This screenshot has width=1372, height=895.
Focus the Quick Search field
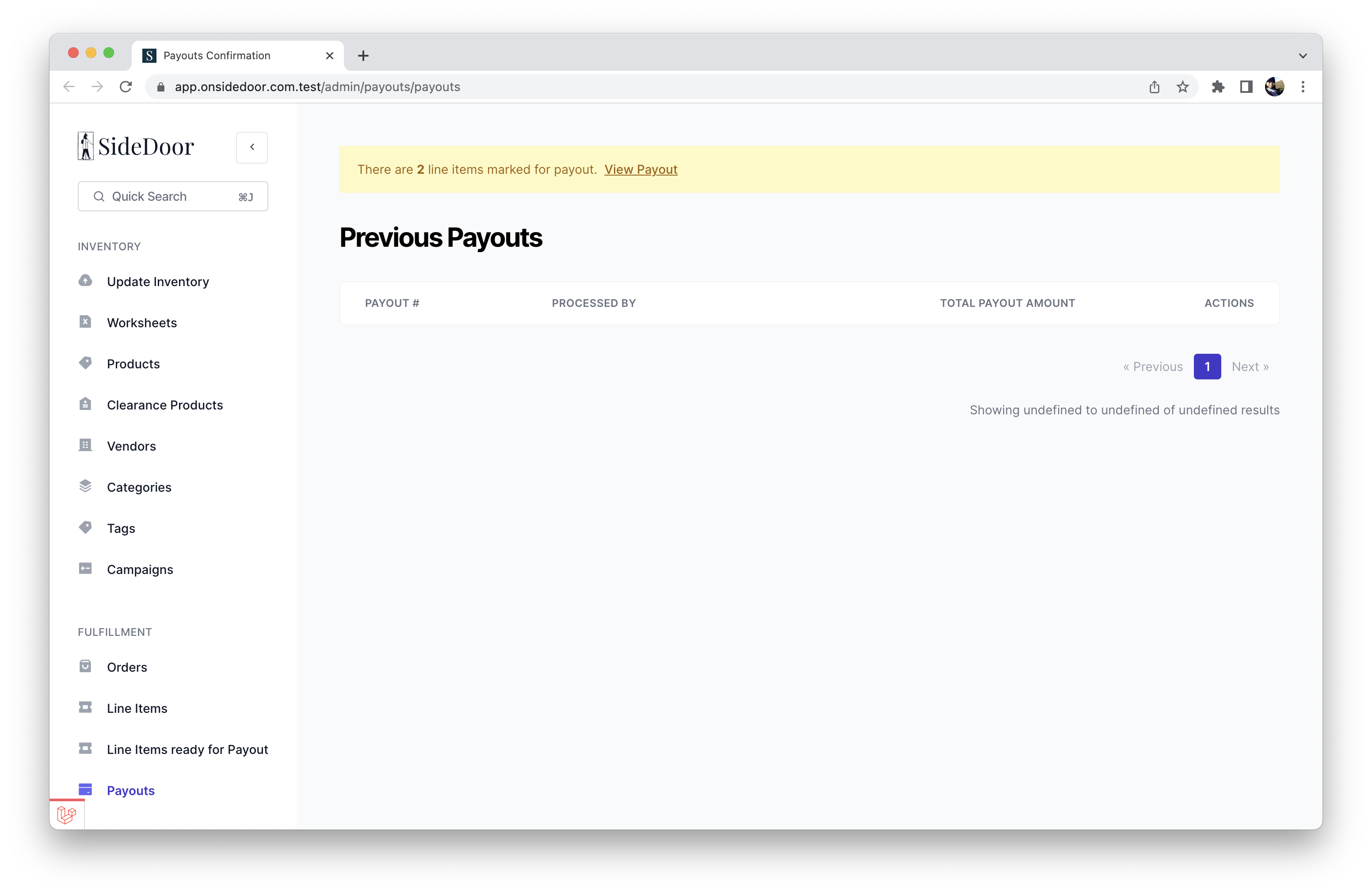[x=173, y=197]
